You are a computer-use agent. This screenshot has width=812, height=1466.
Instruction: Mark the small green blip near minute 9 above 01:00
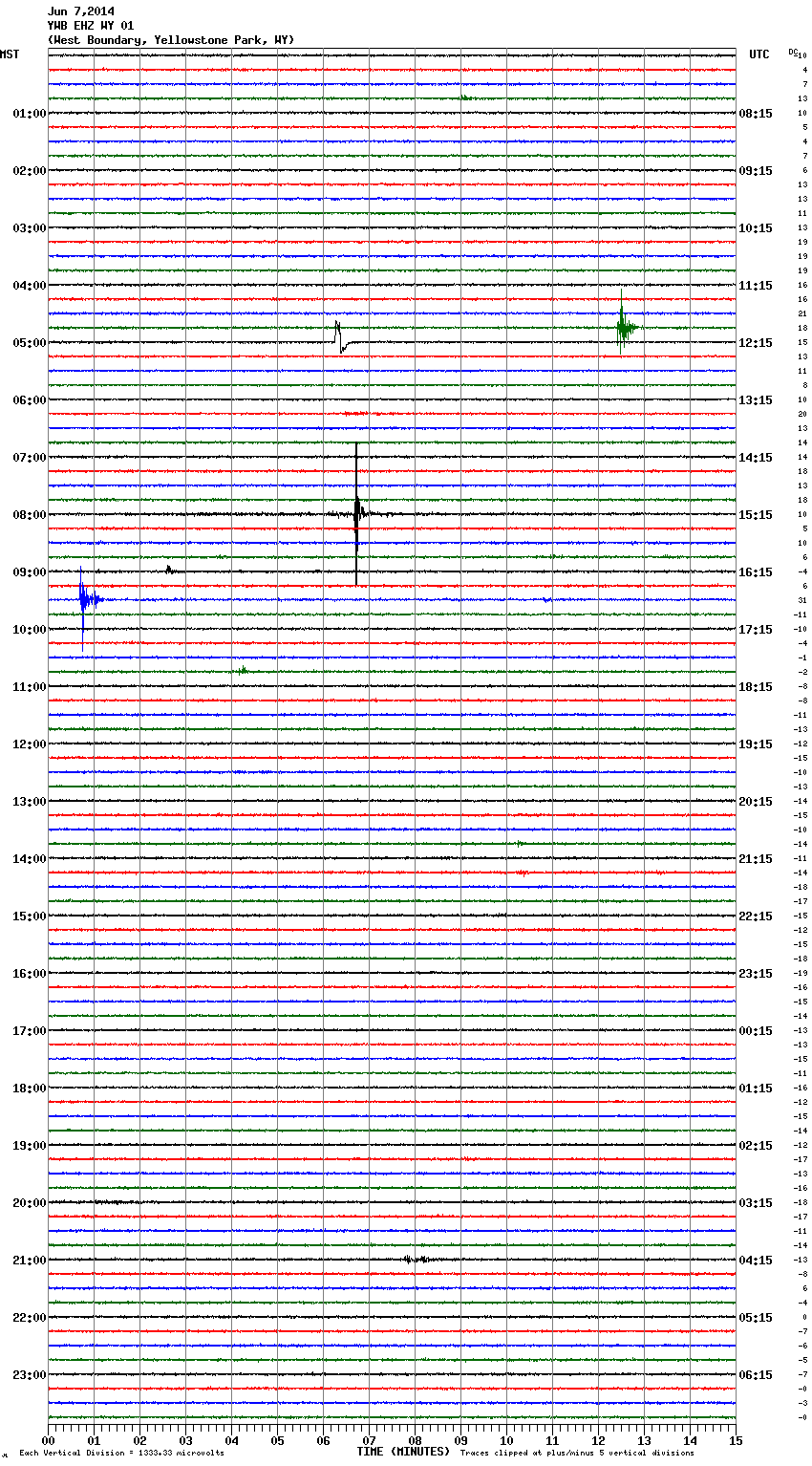465,97
